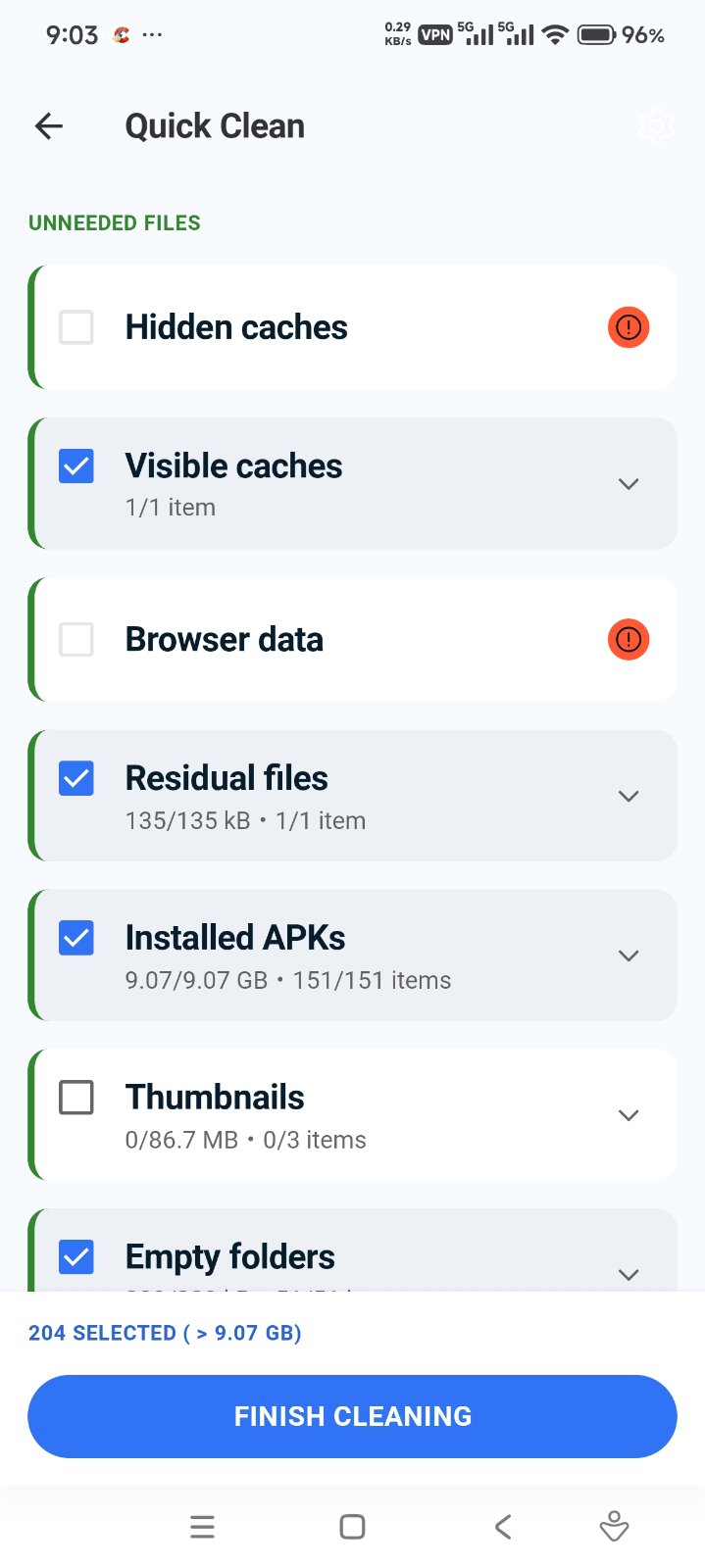This screenshot has height=1568, width=705.
Task: Open Android recent apps menu icon
Action: (x=202, y=1527)
